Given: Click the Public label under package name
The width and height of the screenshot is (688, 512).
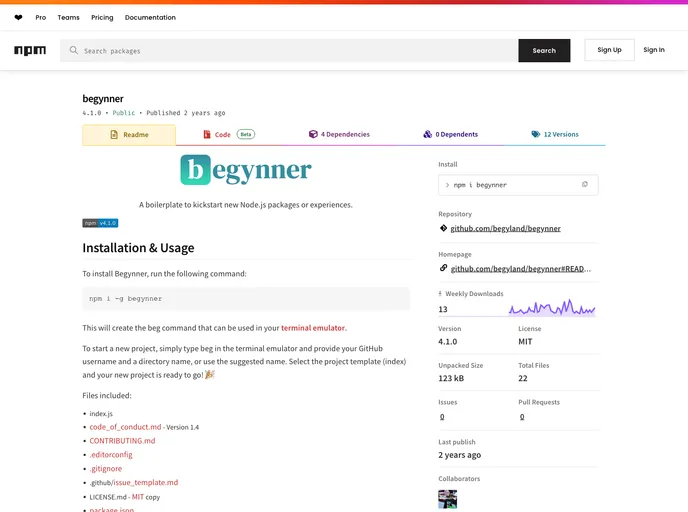Looking at the screenshot, I should pyautogui.click(x=124, y=113).
